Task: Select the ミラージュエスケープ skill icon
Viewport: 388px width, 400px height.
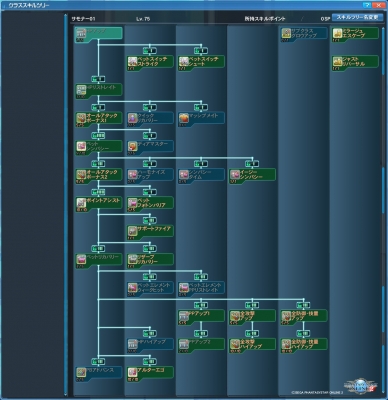Action: pos(337,33)
